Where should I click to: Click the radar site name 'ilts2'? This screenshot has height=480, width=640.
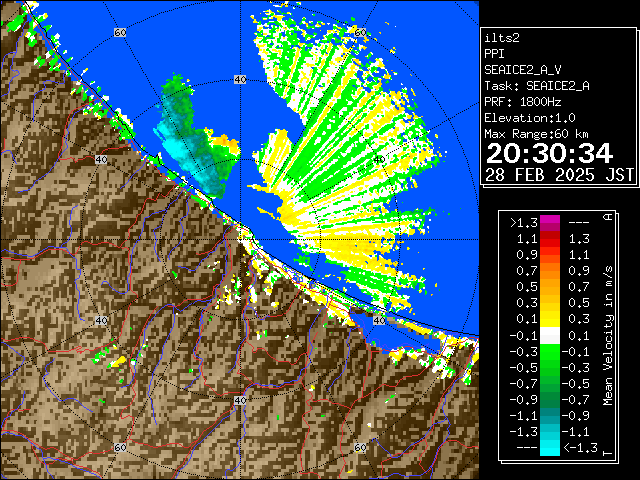[x=502, y=38]
